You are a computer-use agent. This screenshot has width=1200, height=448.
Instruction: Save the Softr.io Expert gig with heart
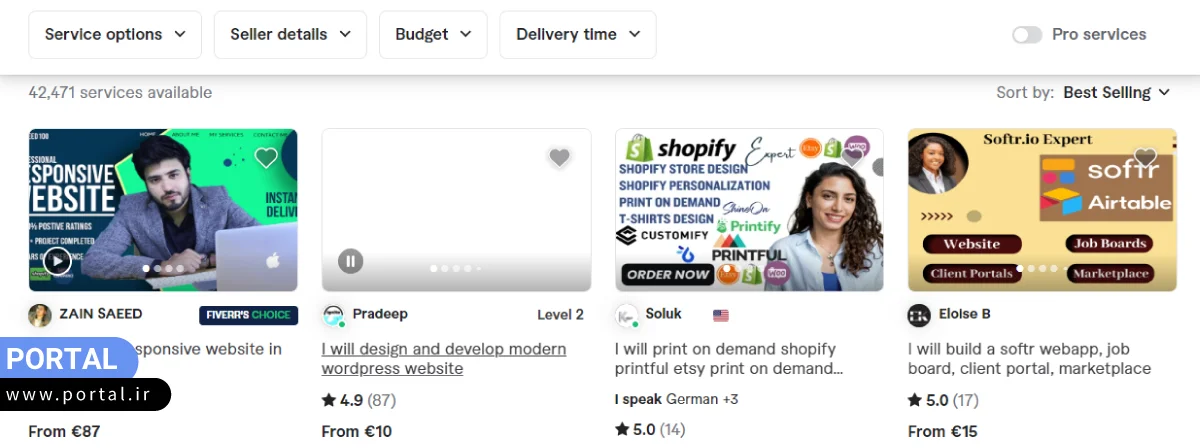click(x=1145, y=157)
